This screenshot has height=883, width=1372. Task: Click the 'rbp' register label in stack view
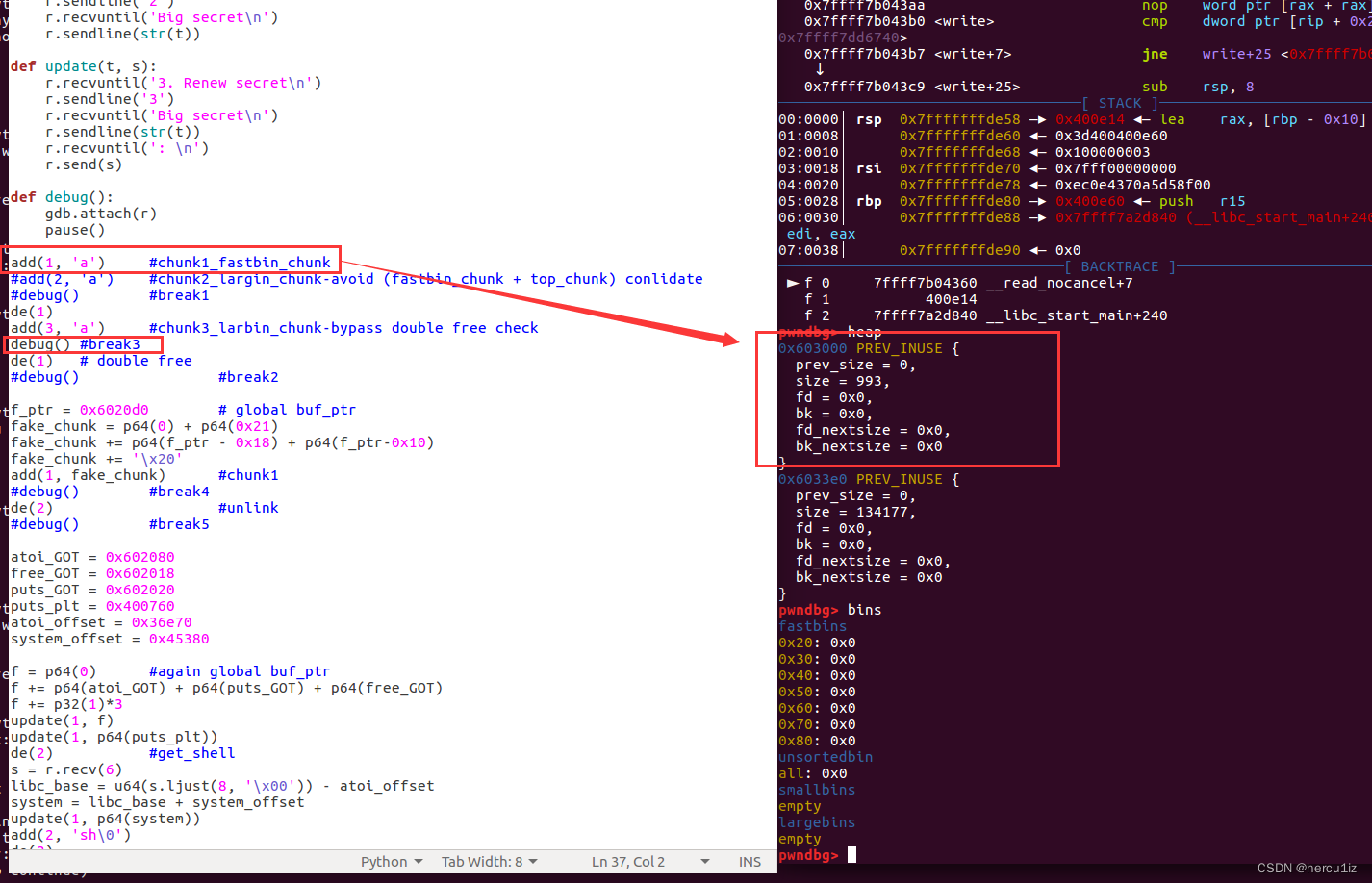[x=869, y=201]
